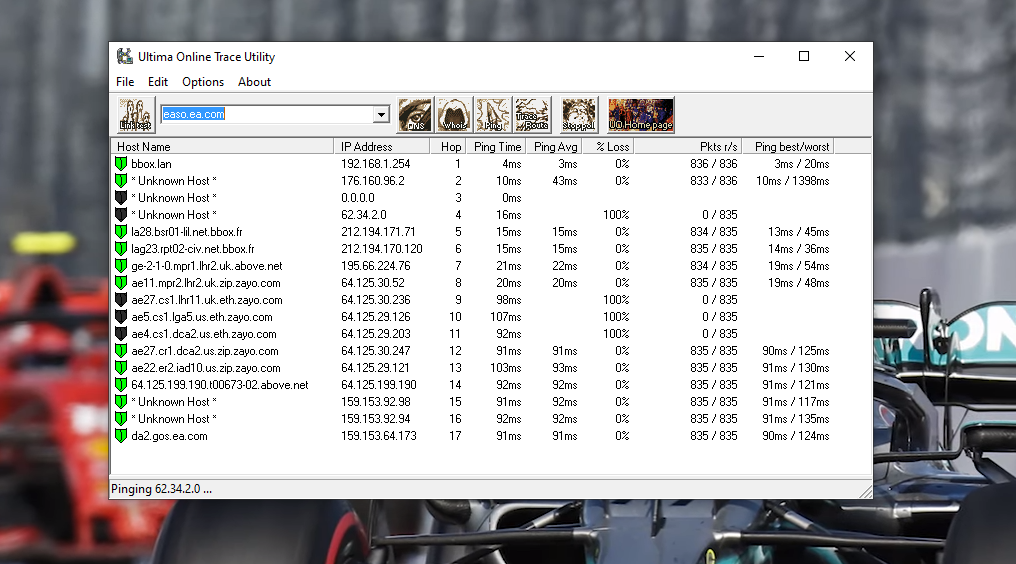This screenshot has height=564, width=1016.
Task: Run DNS lookup with the DNS icon
Action: click(x=415, y=115)
